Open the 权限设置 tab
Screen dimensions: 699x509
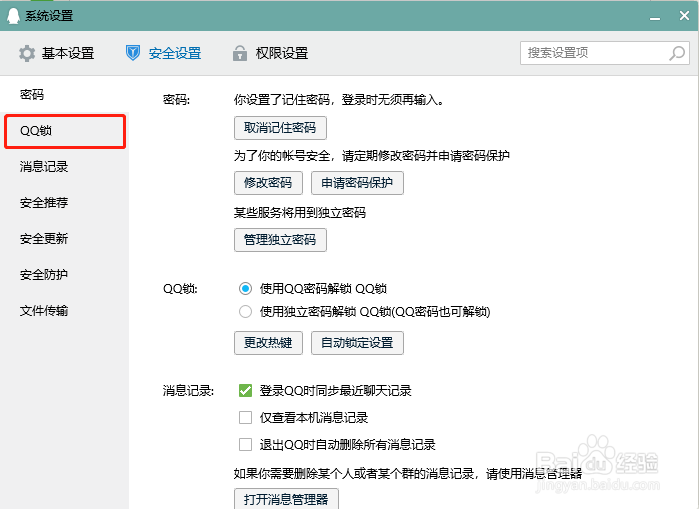point(270,53)
